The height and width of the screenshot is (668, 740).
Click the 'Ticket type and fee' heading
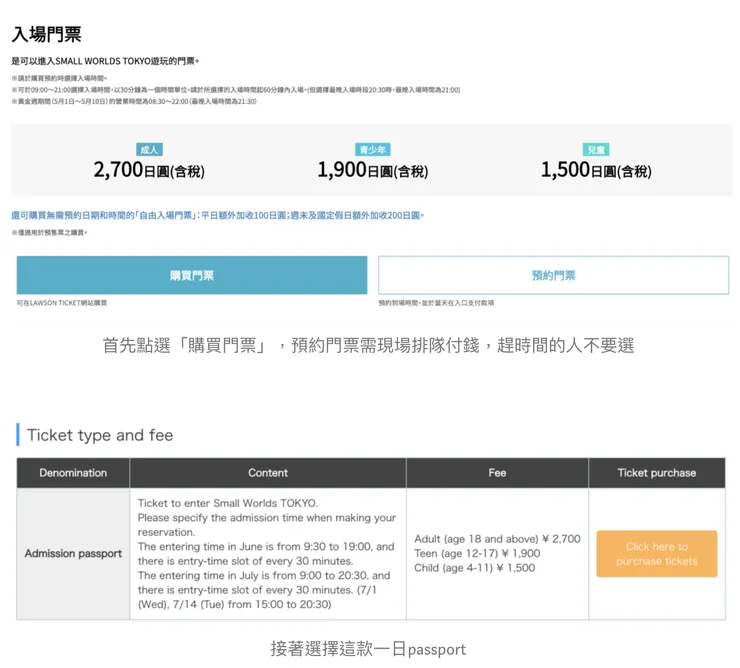pyautogui.click(x=100, y=435)
